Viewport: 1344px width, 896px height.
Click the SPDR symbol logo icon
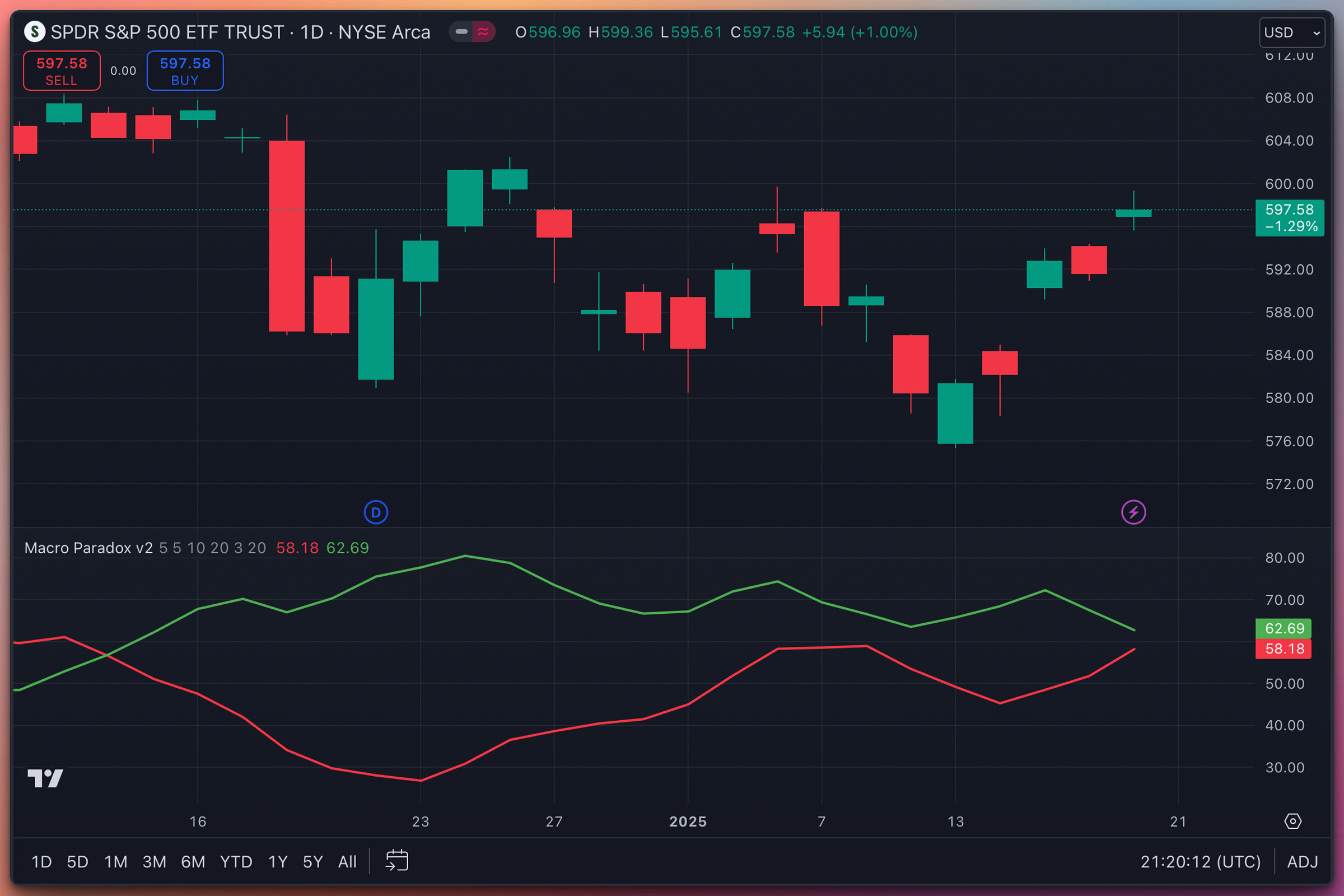(35, 32)
